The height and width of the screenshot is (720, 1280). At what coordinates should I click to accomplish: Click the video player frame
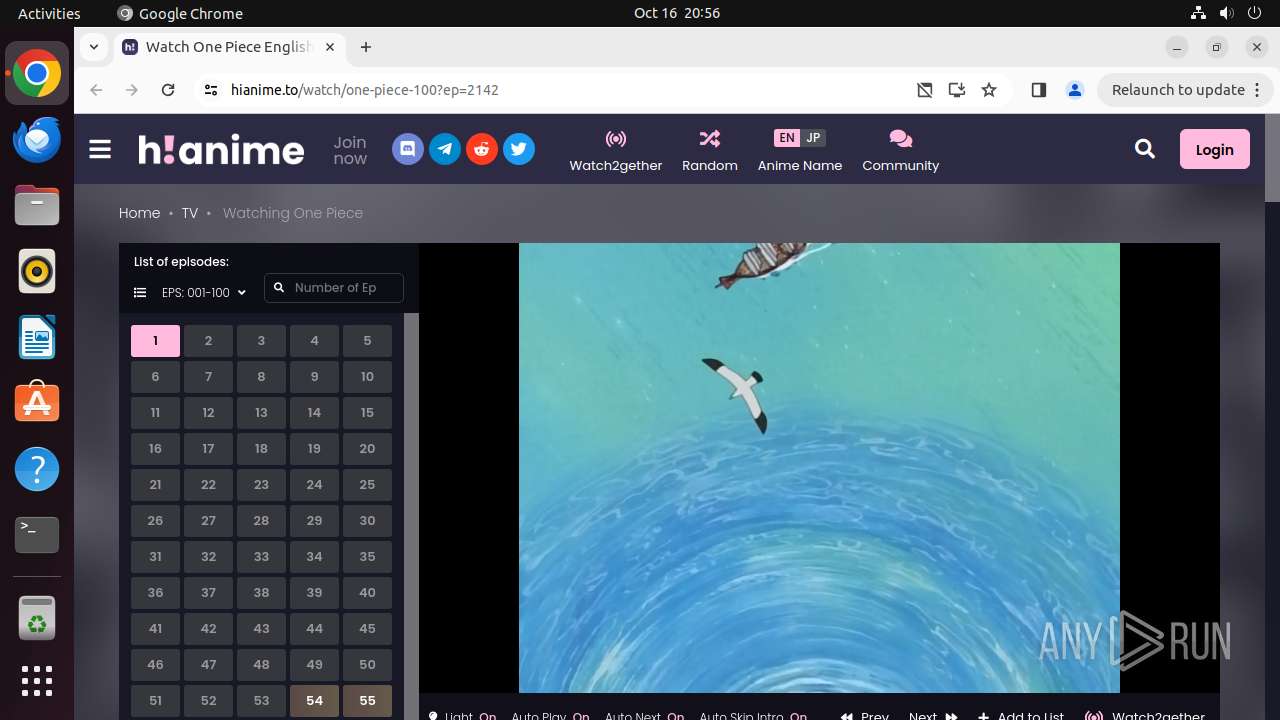coord(819,468)
